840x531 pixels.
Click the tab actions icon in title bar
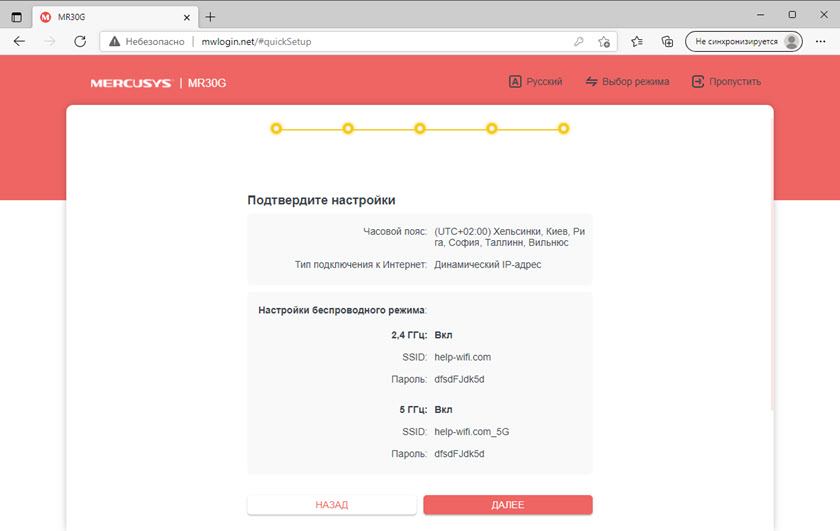[x=17, y=16]
